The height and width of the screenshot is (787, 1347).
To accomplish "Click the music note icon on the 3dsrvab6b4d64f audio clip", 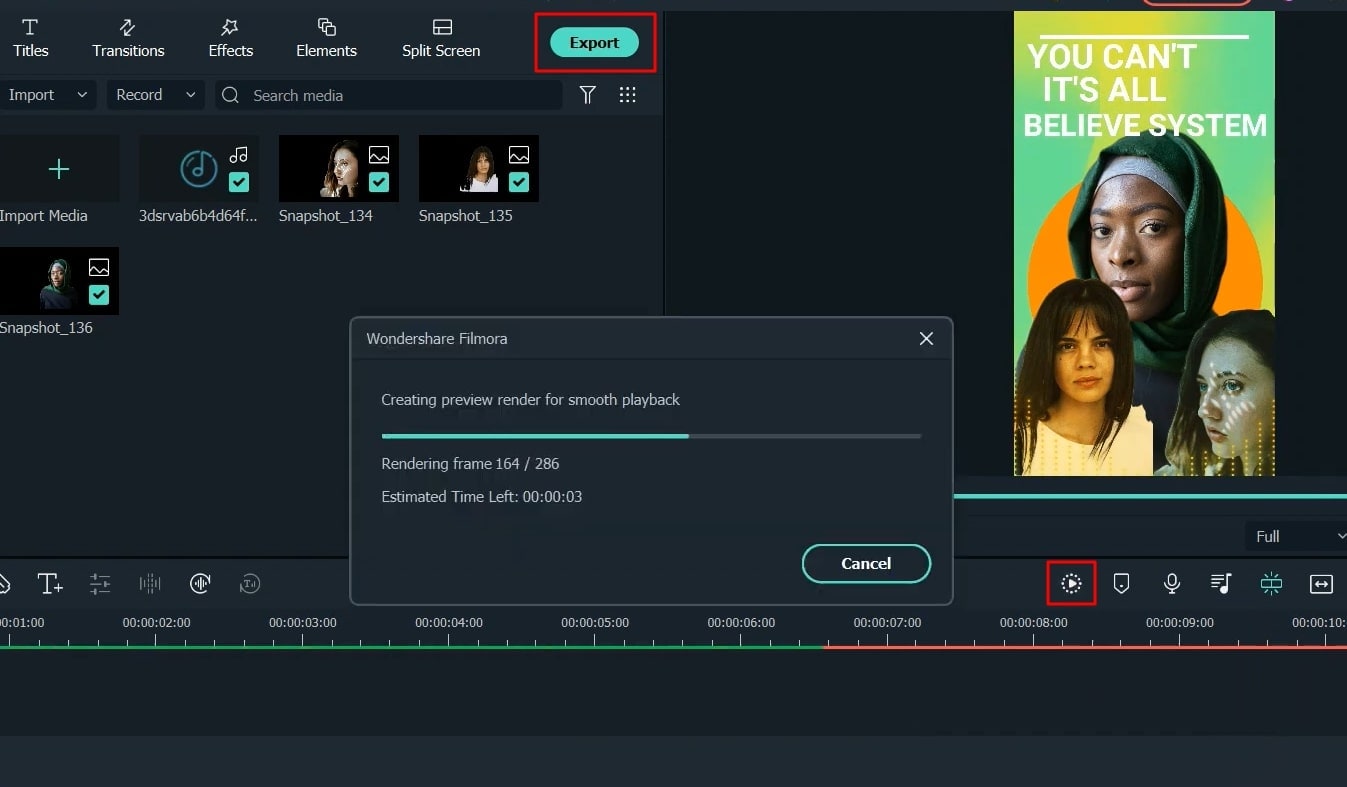I will pyautogui.click(x=238, y=154).
